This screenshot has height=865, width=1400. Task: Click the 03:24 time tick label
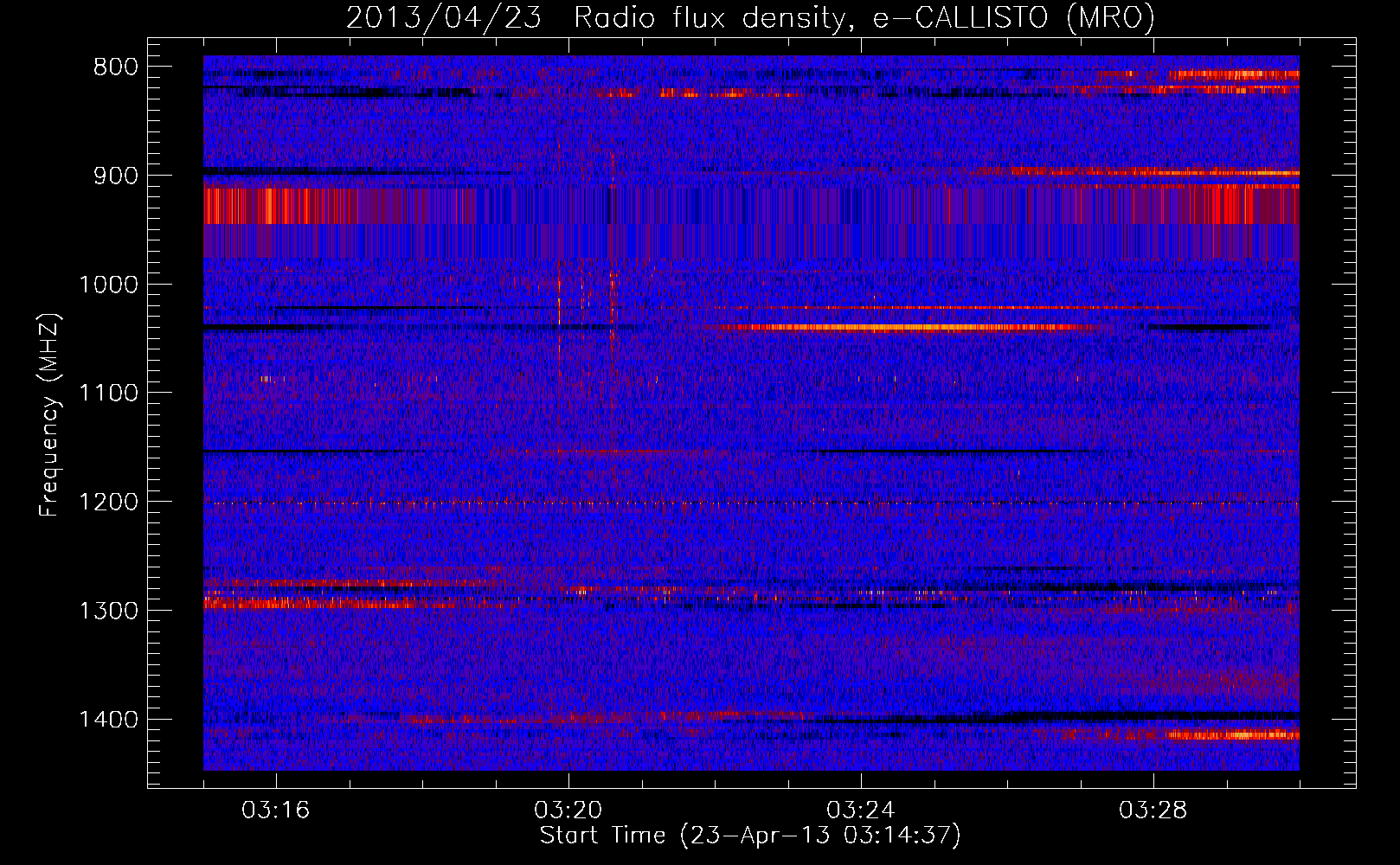tap(861, 811)
